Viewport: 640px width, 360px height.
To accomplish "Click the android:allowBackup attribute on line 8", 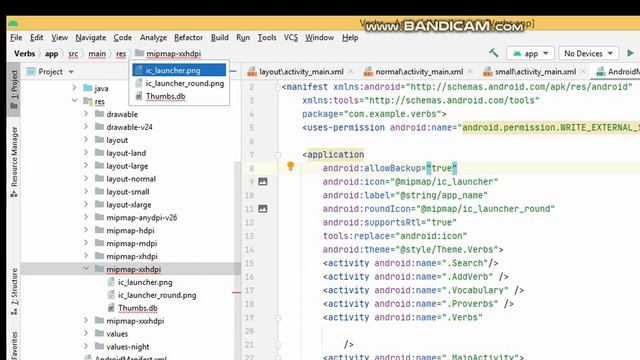I will 371,168.
